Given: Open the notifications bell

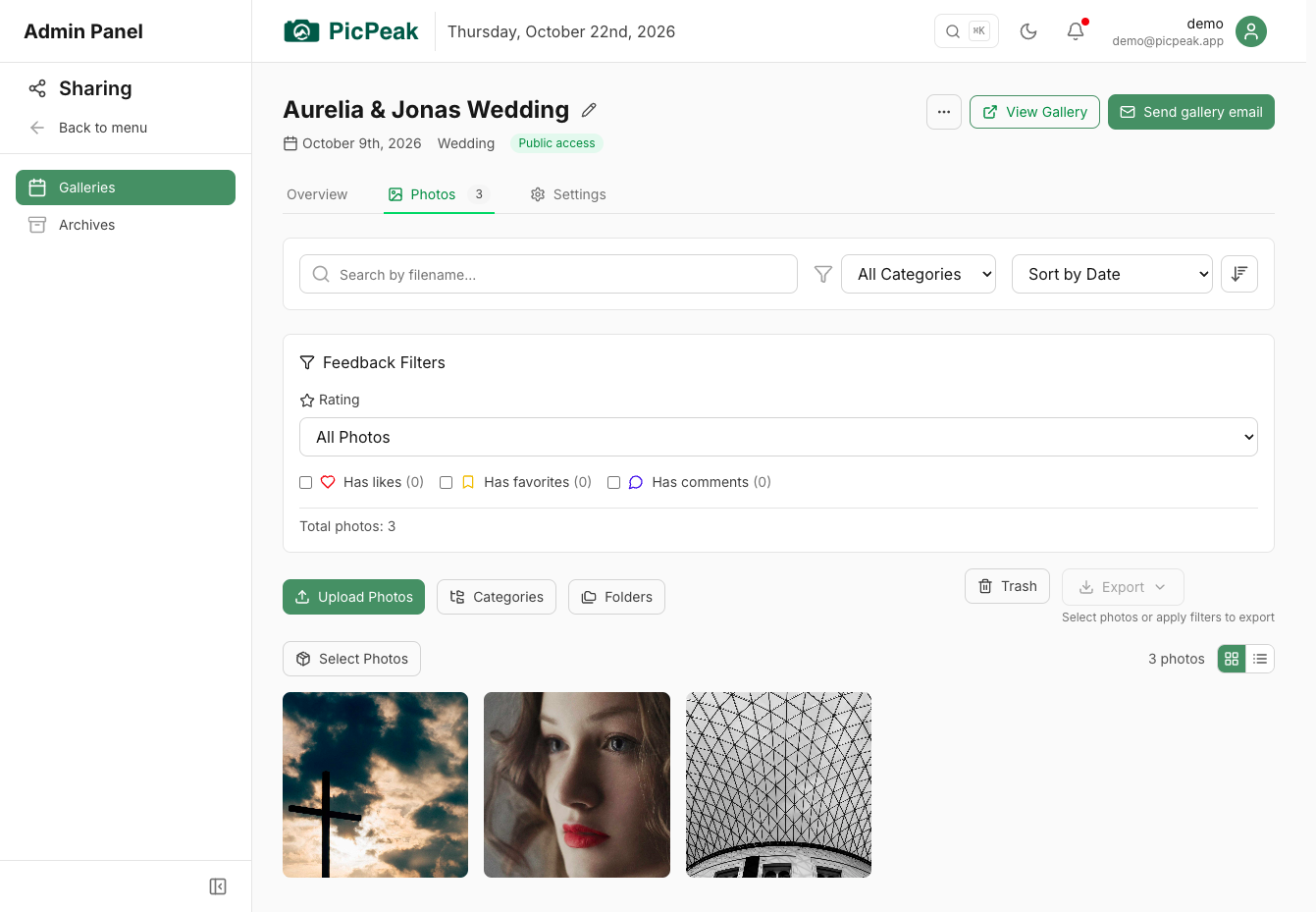Looking at the screenshot, I should point(1076,31).
